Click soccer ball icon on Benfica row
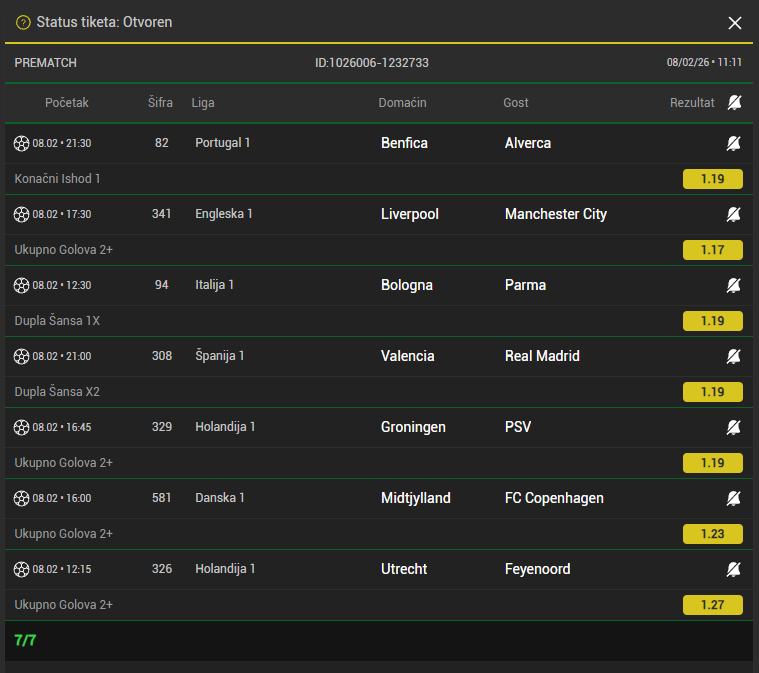 (22, 143)
